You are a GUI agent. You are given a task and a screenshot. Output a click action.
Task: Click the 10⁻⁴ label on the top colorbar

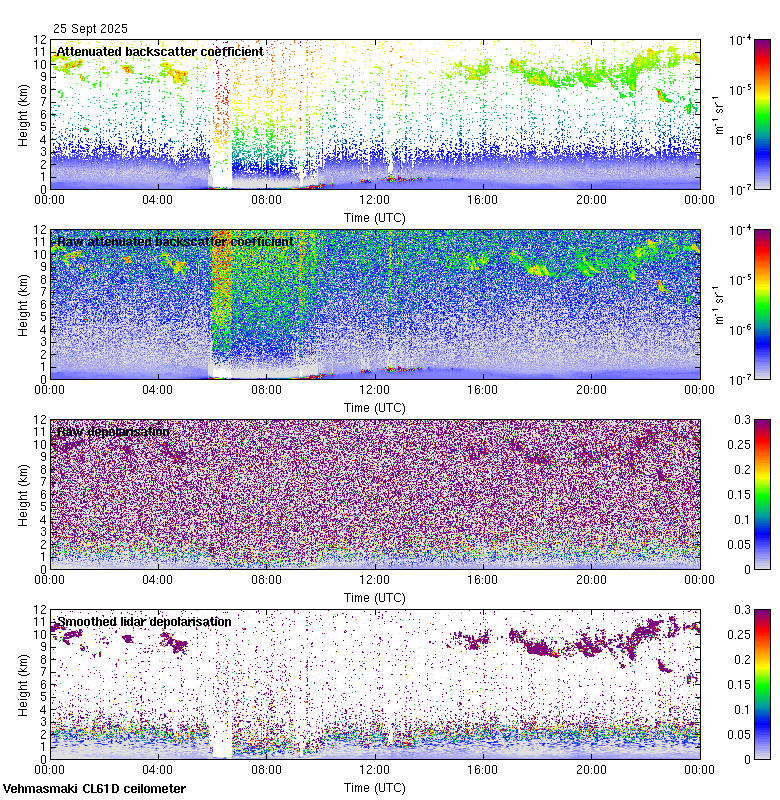coord(740,40)
